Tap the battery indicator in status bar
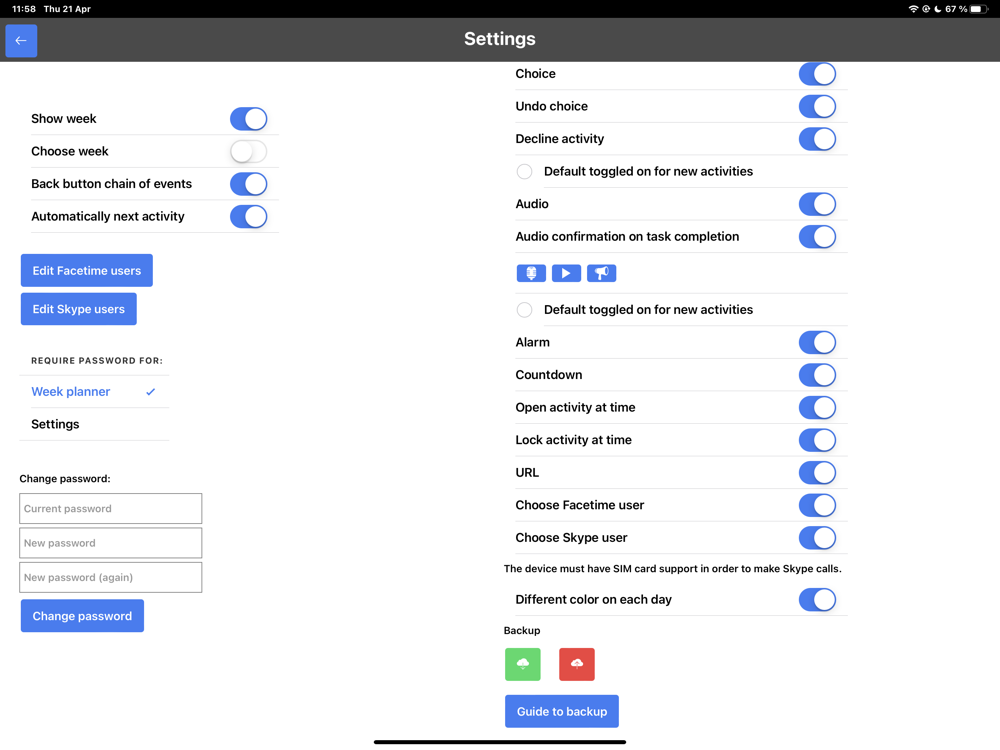This screenshot has width=1000, height=750. click(x=979, y=9)
